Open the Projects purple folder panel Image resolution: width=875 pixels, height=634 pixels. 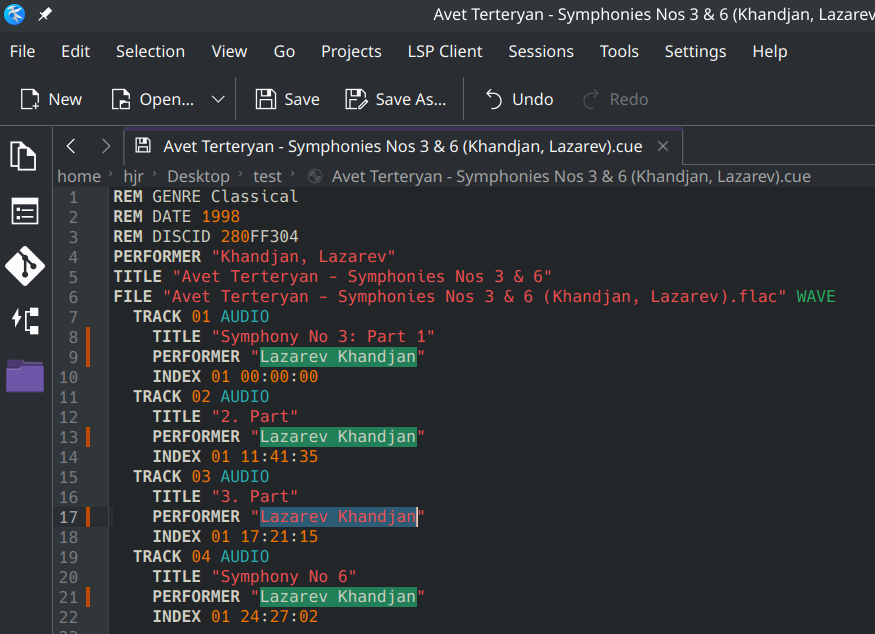pyautogui.click(x=25, y=376)
